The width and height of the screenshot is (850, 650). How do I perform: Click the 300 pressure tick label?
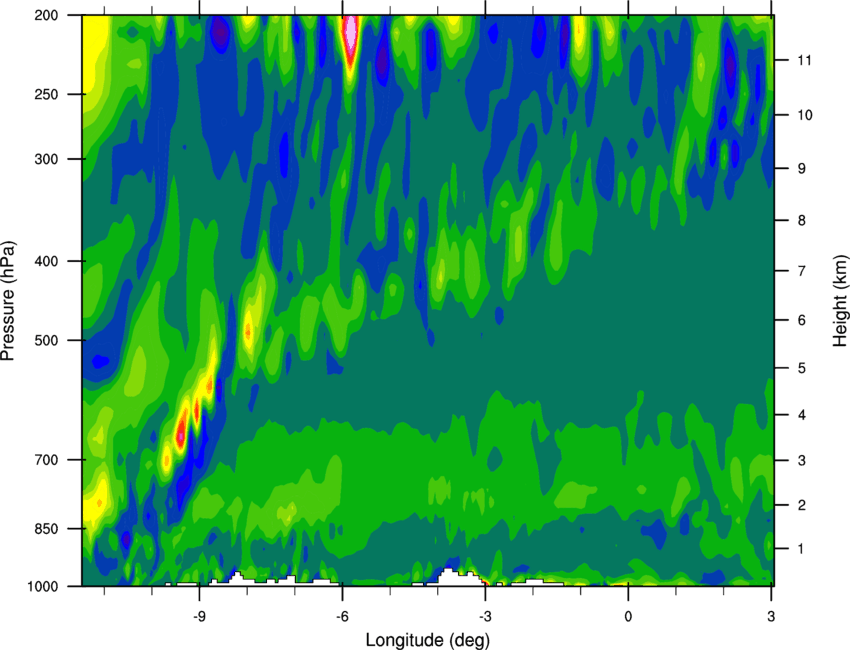[x=46, y=159]
